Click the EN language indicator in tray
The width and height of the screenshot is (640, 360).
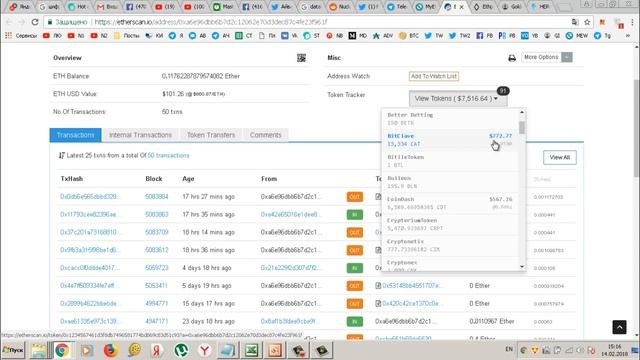click(509, 349)
